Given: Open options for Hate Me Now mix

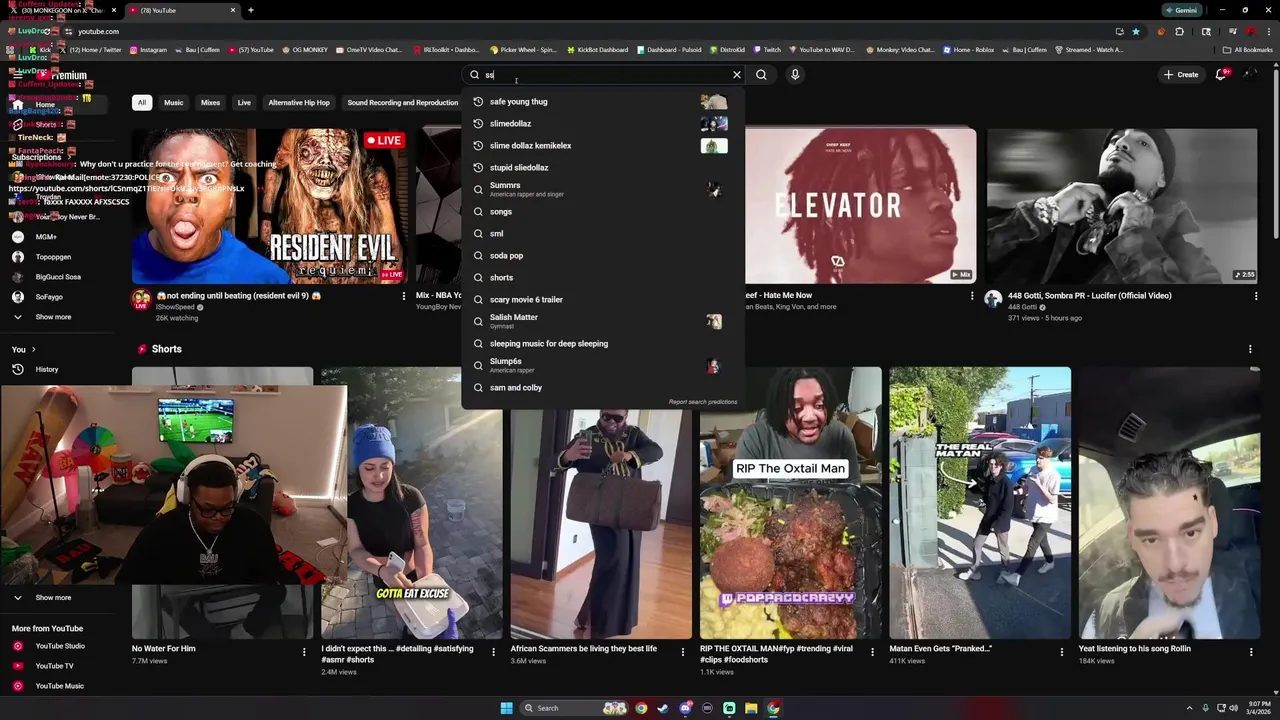Looking at the screenshot, I should coord(972,296).
